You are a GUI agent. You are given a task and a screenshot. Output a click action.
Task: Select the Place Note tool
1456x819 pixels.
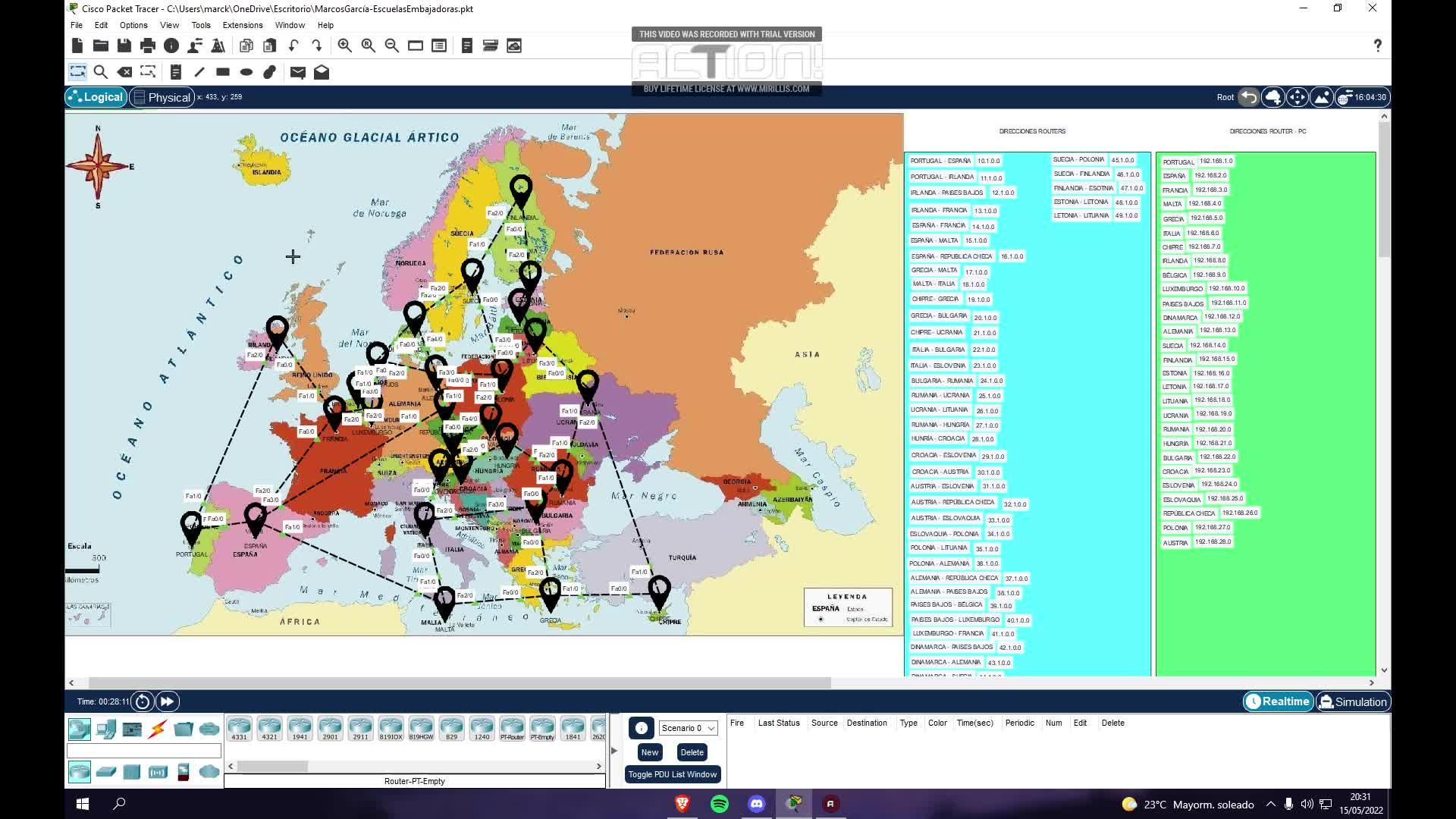pos(175,72)
